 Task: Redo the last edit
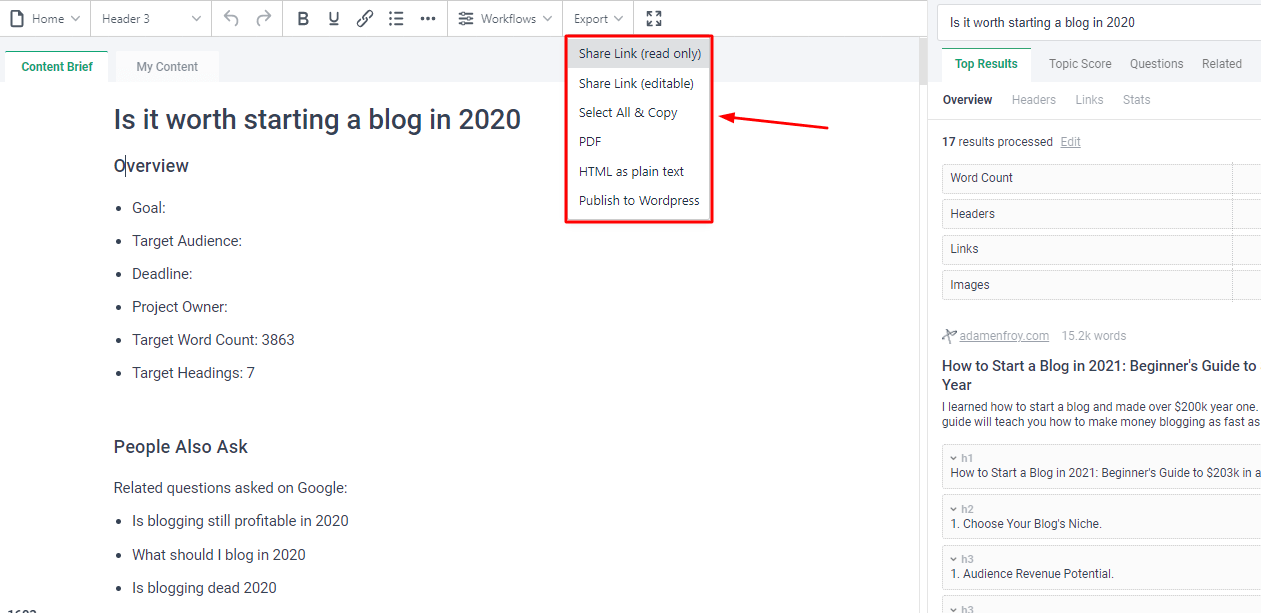pos(263,19)
